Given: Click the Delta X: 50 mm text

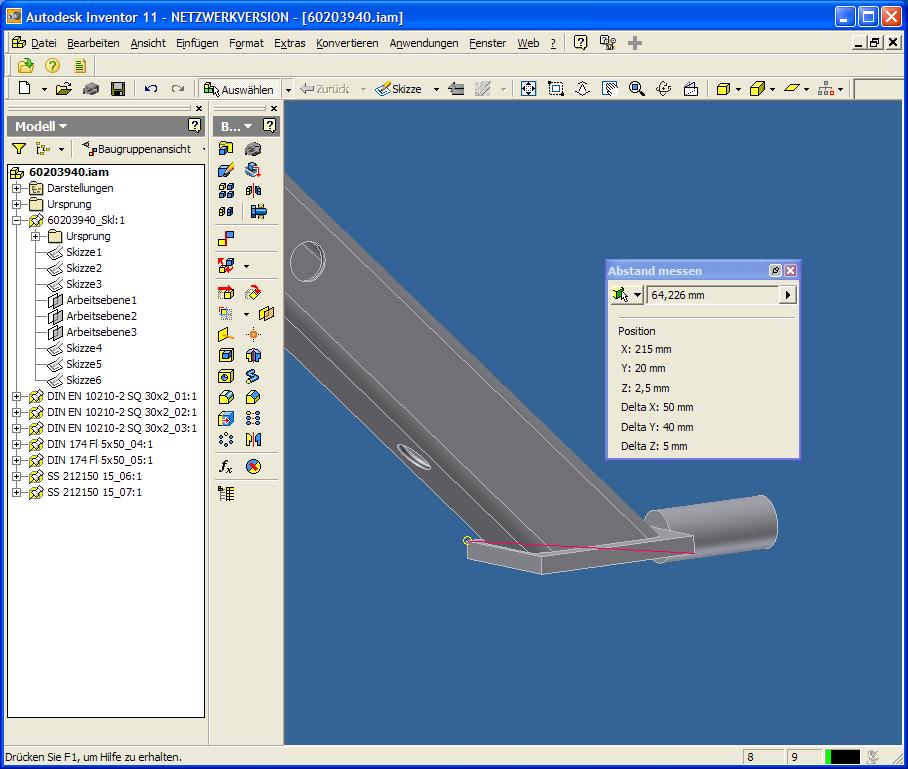Looking at the screenshot, I should coord(657,407).
